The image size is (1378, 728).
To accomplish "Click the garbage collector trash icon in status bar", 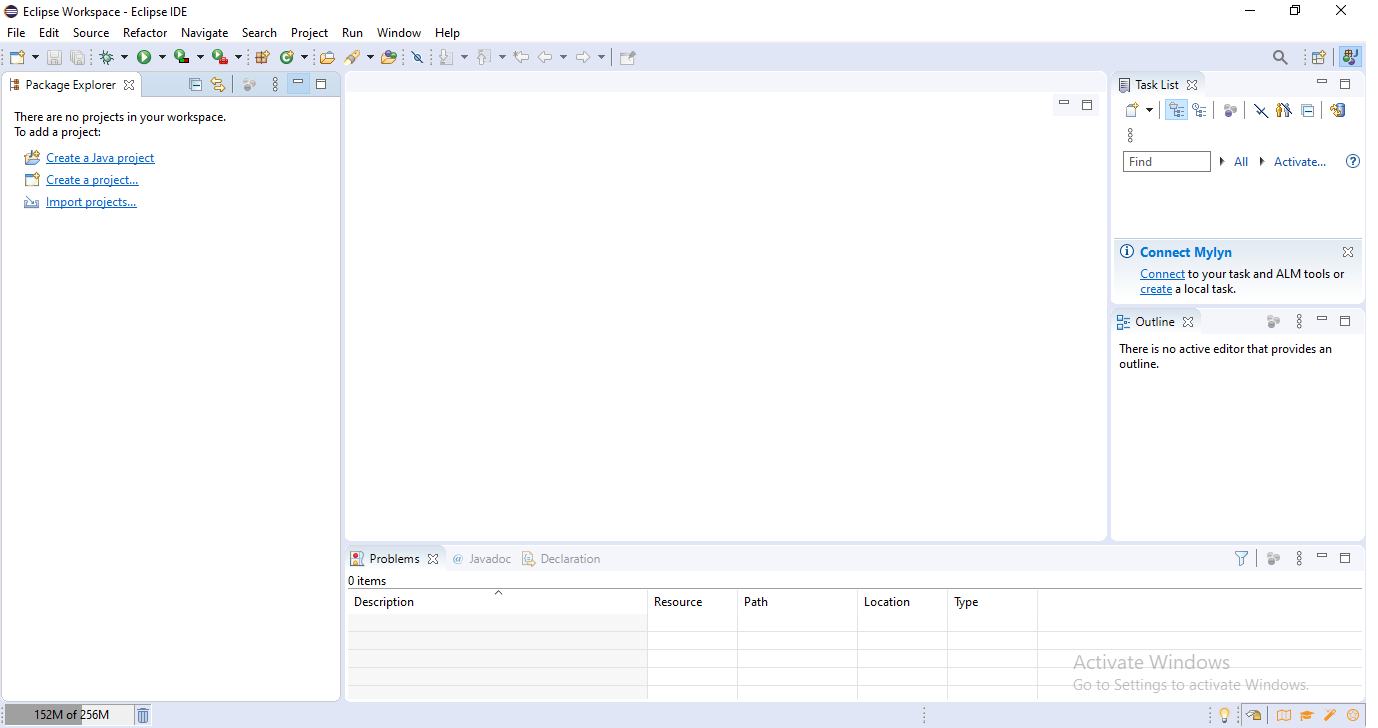I will 142,714.
